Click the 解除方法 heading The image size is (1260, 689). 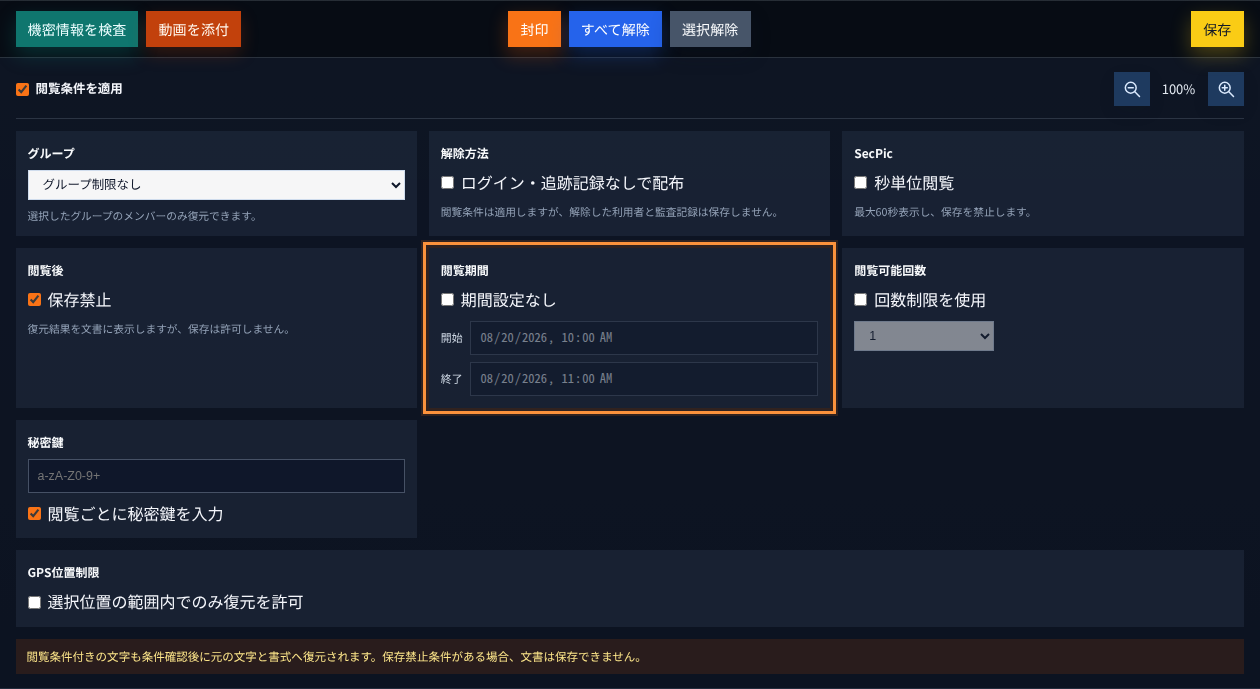coord(465,154)
